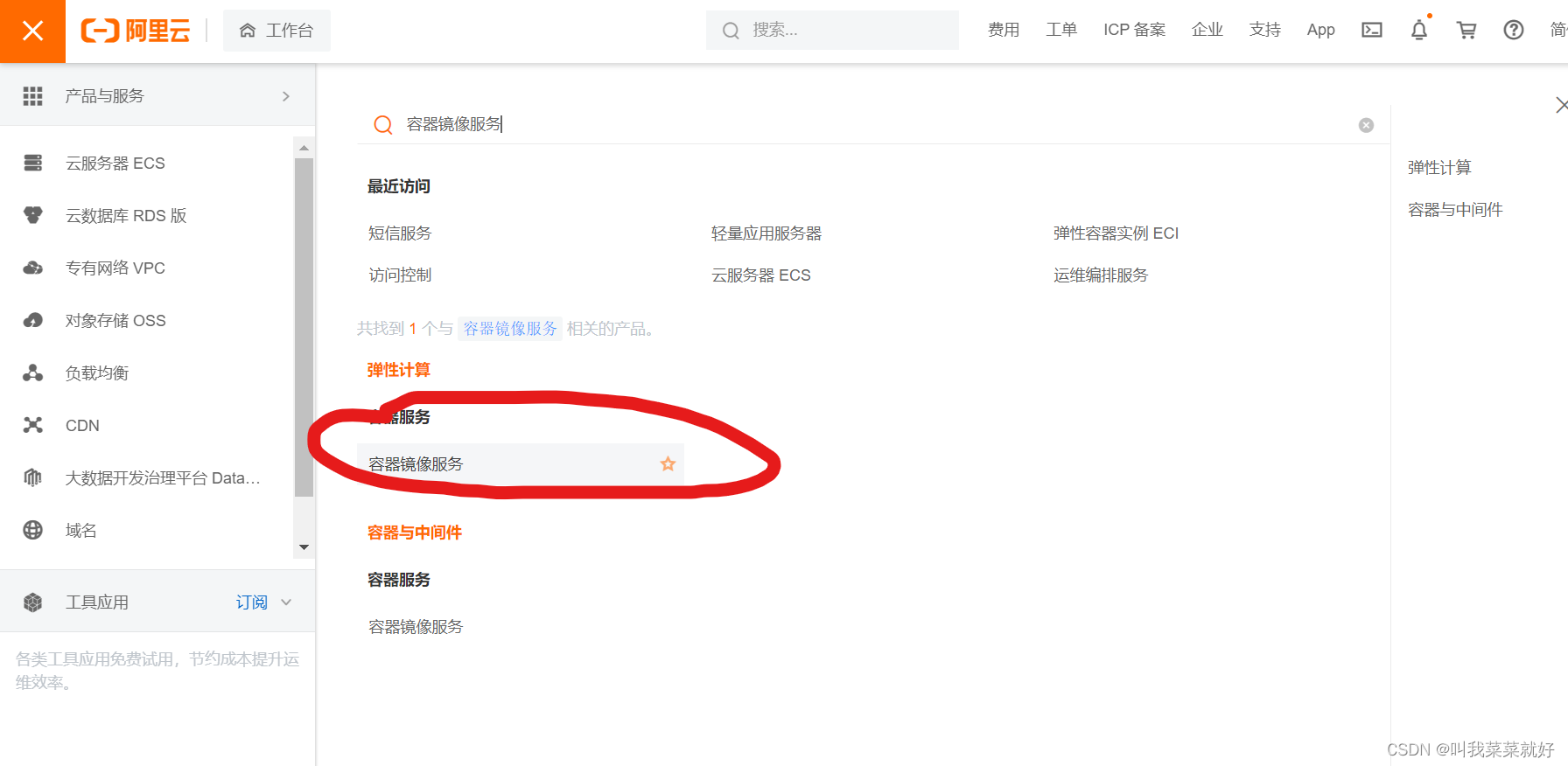Click the VPC cloud icon

(32, 268)
